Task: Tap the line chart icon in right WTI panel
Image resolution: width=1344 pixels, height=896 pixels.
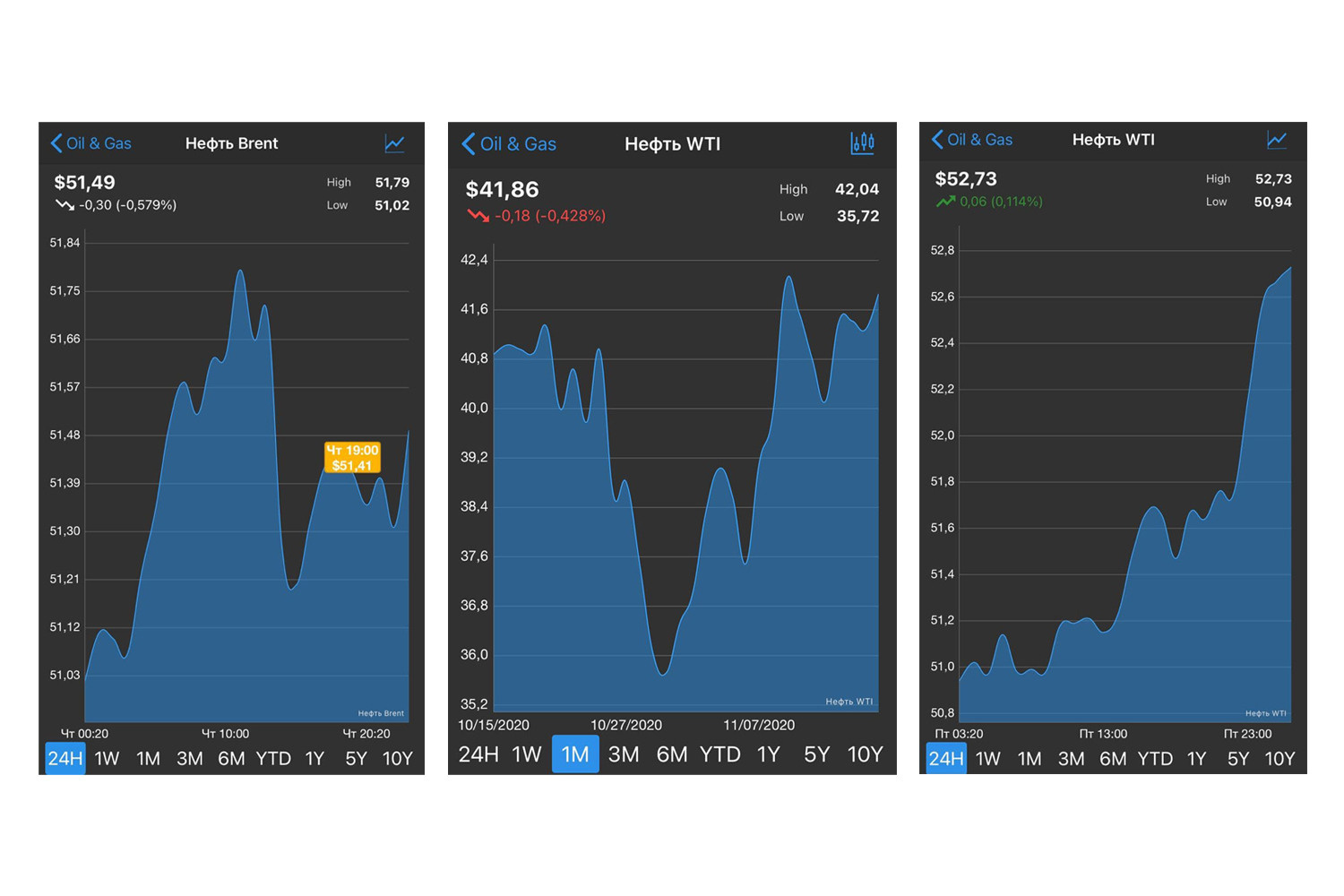Action: 1276,140
